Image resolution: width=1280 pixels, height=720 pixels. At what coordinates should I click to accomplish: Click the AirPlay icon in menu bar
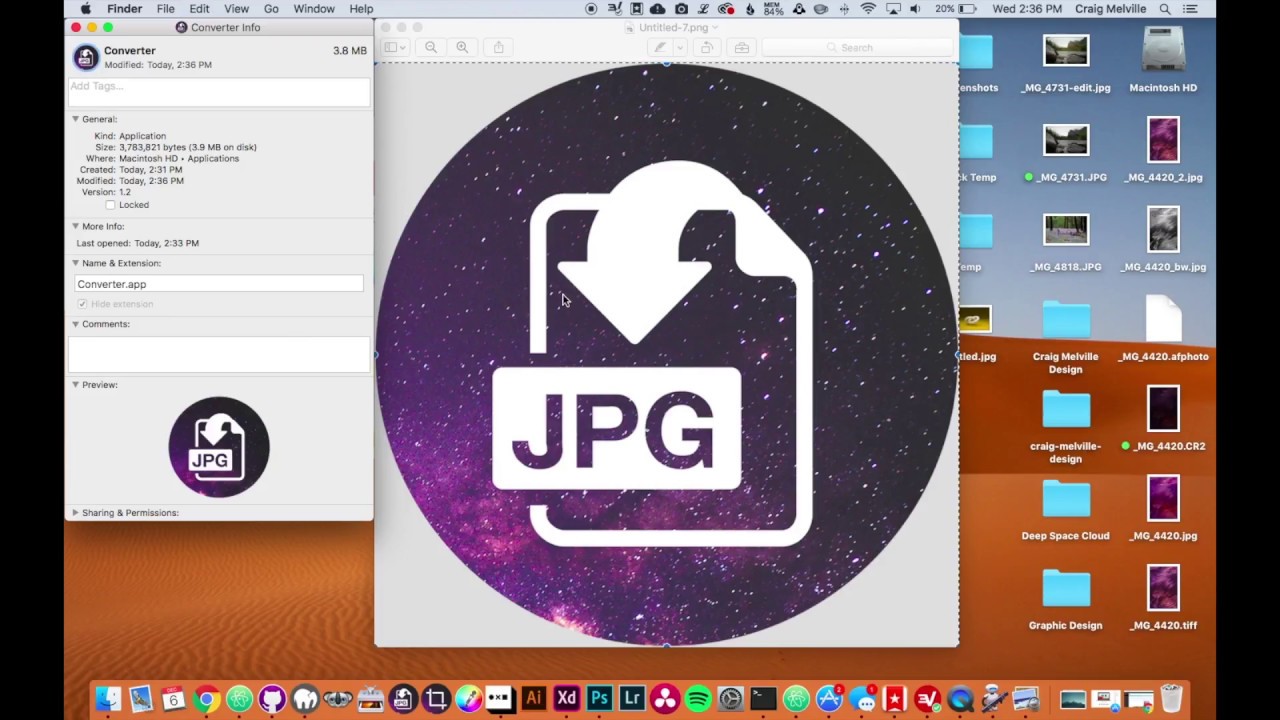[x=893, y=9]
